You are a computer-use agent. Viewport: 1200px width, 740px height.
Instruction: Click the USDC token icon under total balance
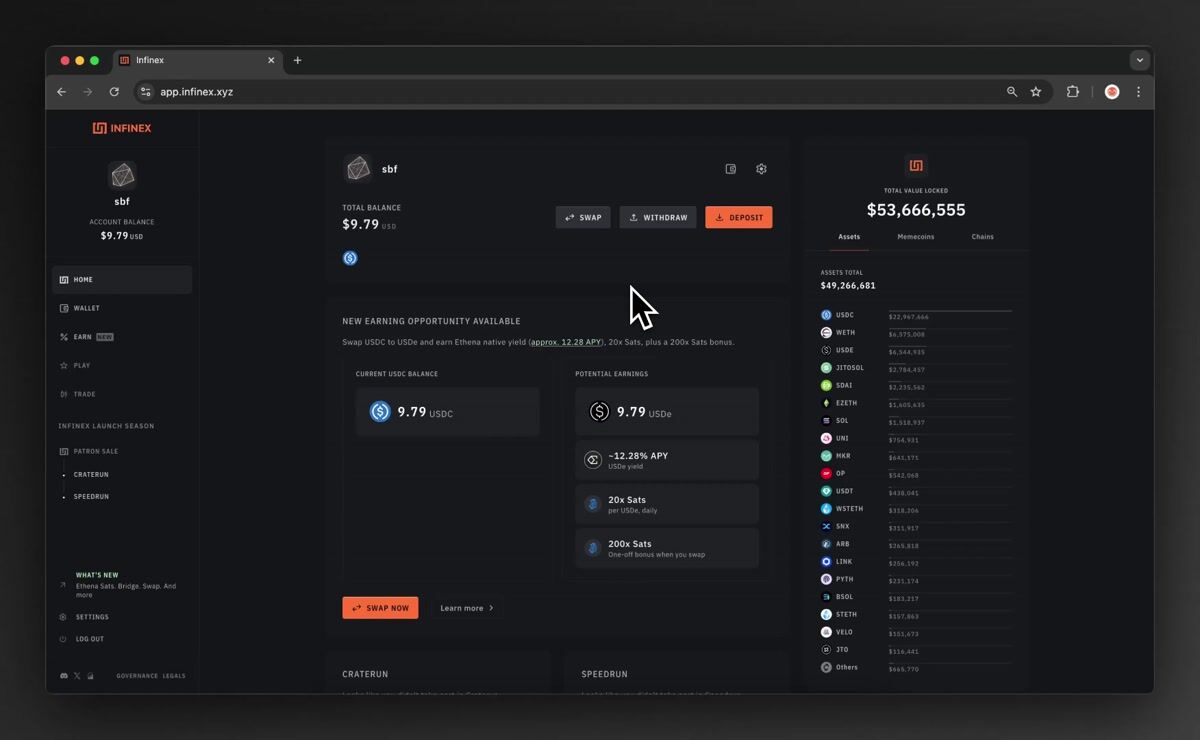coord(350,258)
